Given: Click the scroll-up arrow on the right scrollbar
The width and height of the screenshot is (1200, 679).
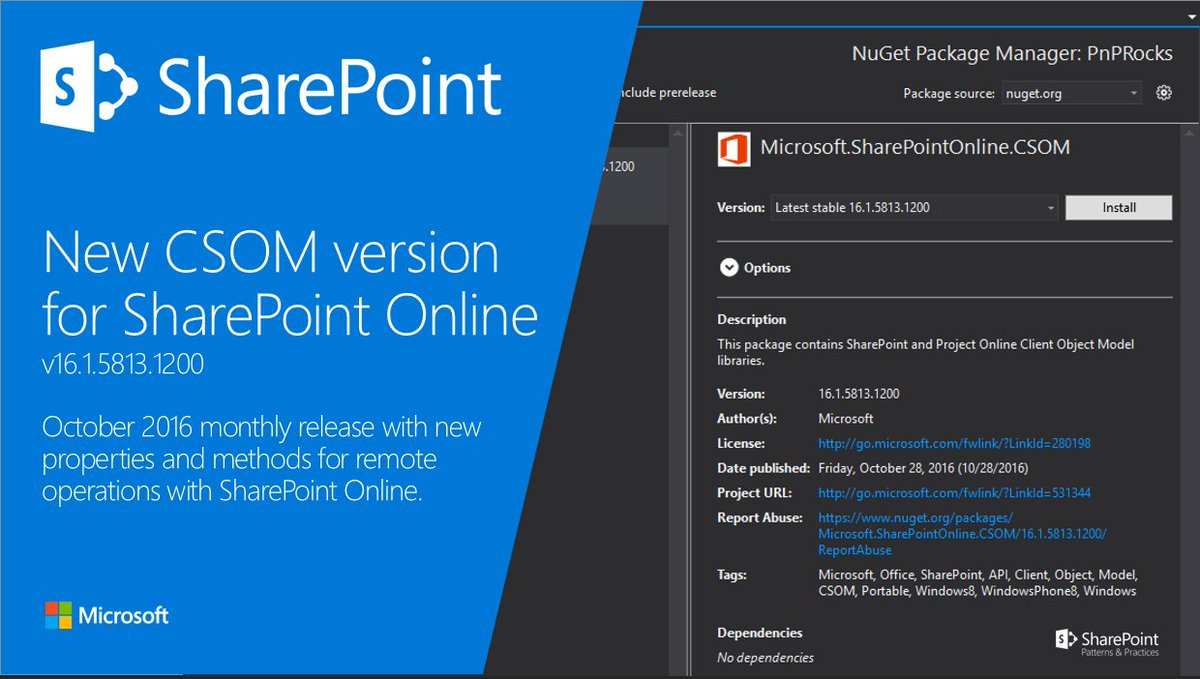Looking at the screenshot, I should click(x=1191, y=130).
